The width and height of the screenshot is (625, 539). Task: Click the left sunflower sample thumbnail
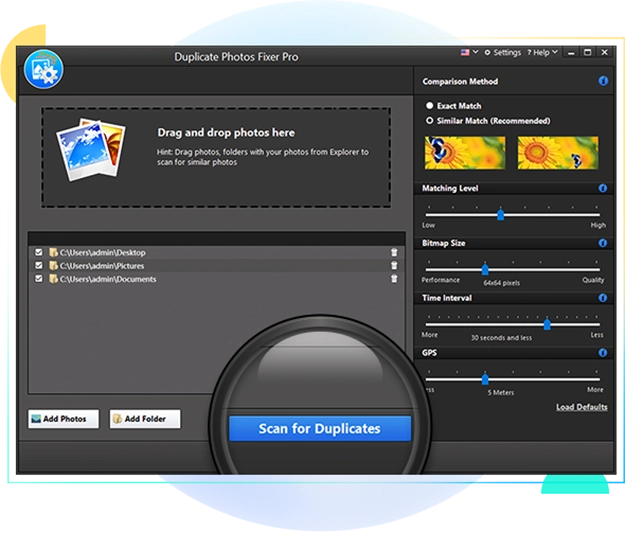(465, 153)
